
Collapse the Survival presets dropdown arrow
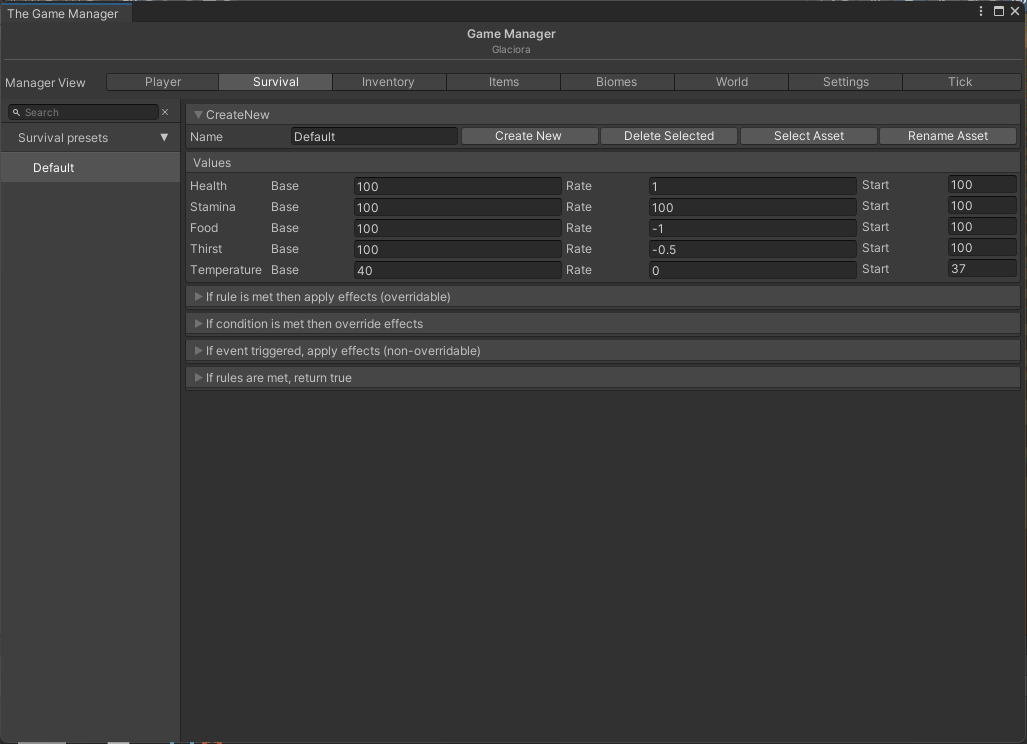click(x=164, y=138)
